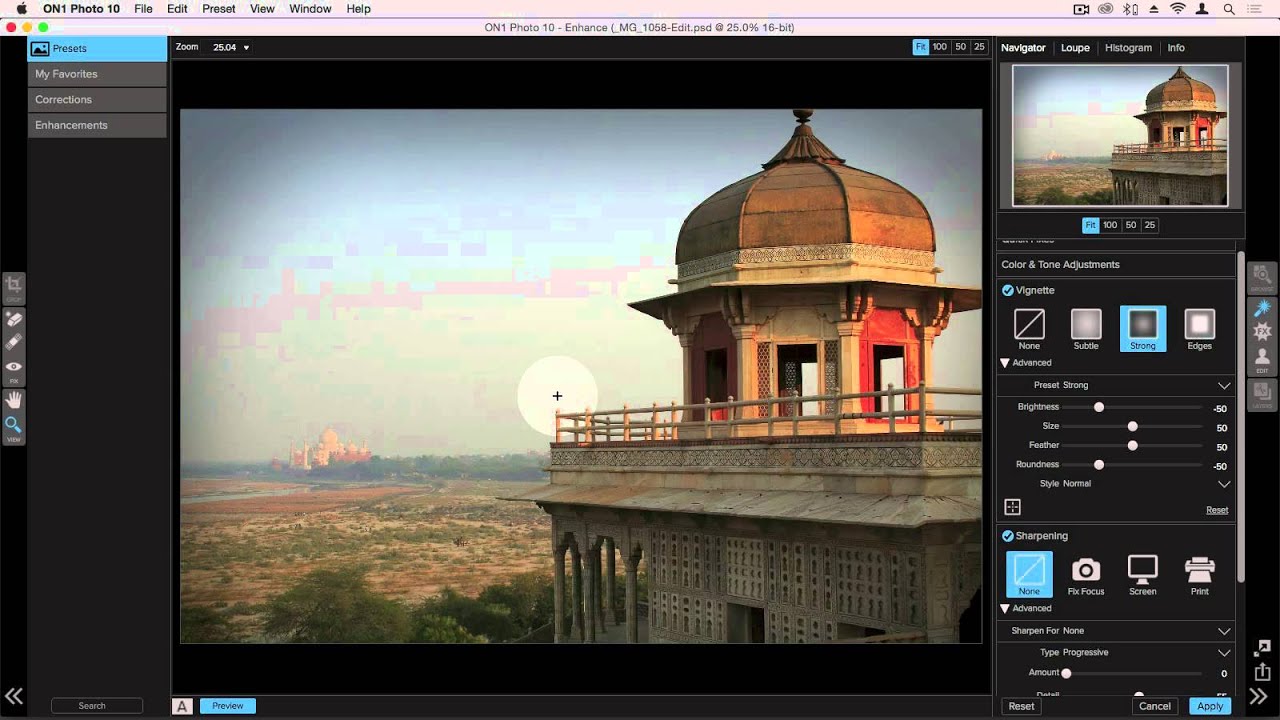Image resolution: width=1280 pixels, height=720 pixels.
Task: Expand the Corrections preset category
Action: [97, 100]
